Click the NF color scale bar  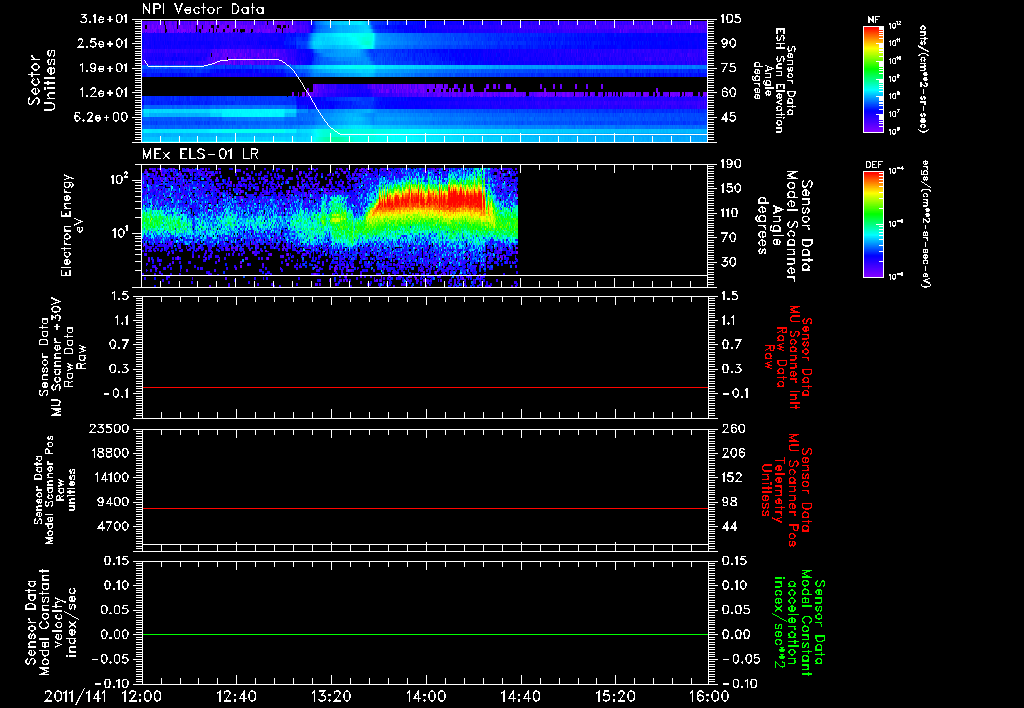click(x=871, y=79)
